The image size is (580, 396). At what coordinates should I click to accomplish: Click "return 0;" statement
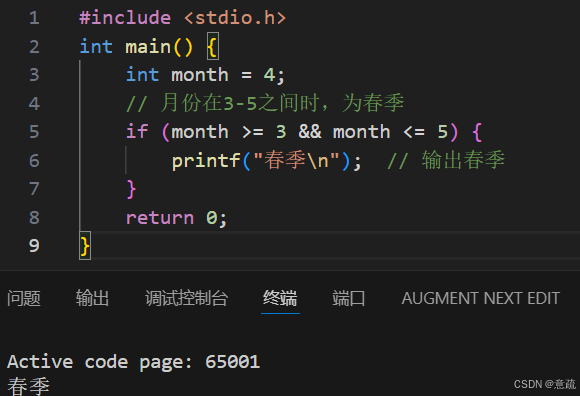(x=176, y=218)
